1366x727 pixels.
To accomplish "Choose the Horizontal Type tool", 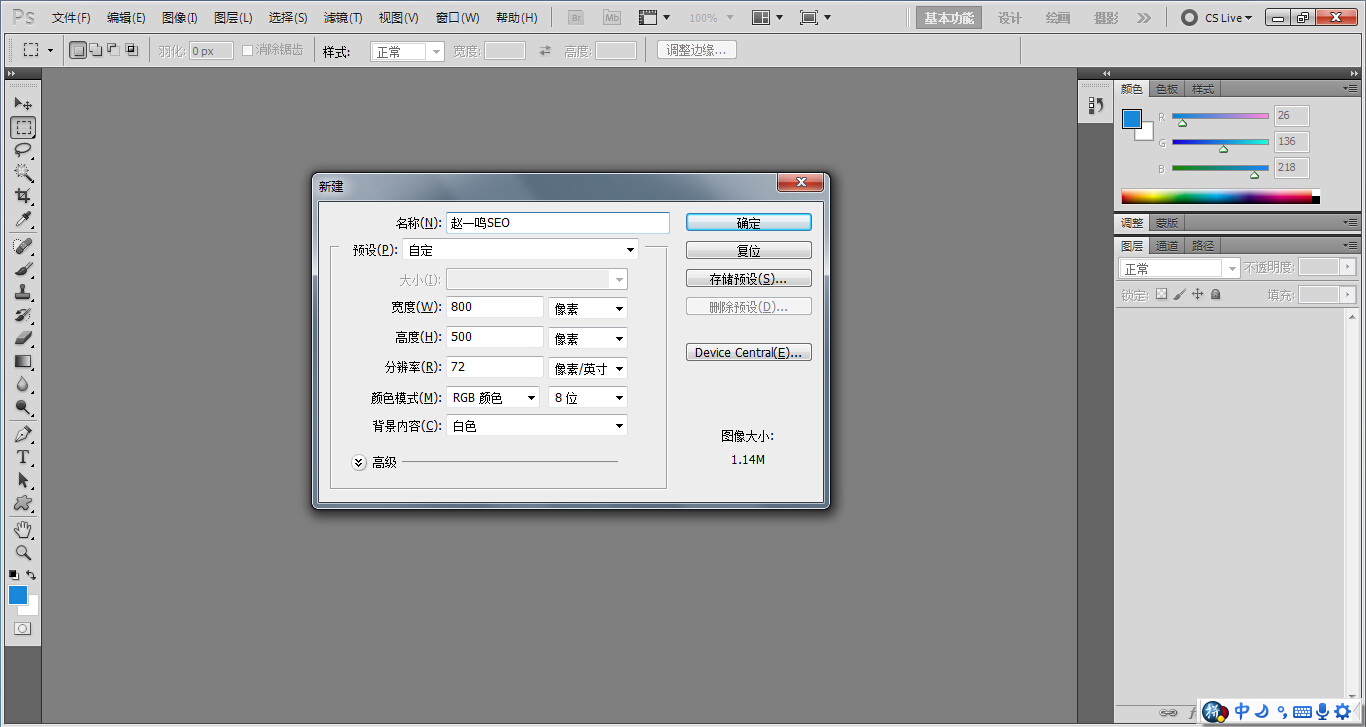I will tap(23, 458).
